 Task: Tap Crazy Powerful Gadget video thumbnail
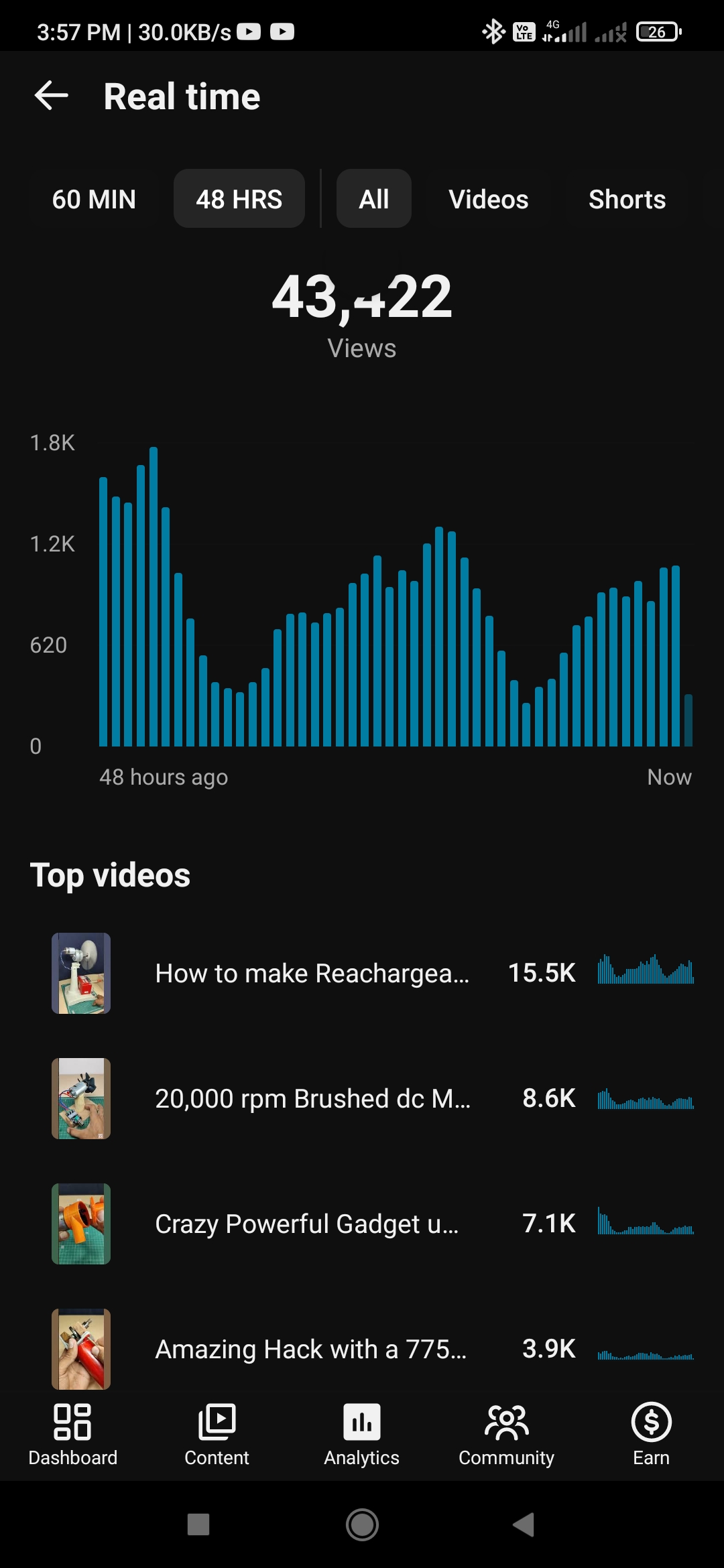click(81, 1224)
